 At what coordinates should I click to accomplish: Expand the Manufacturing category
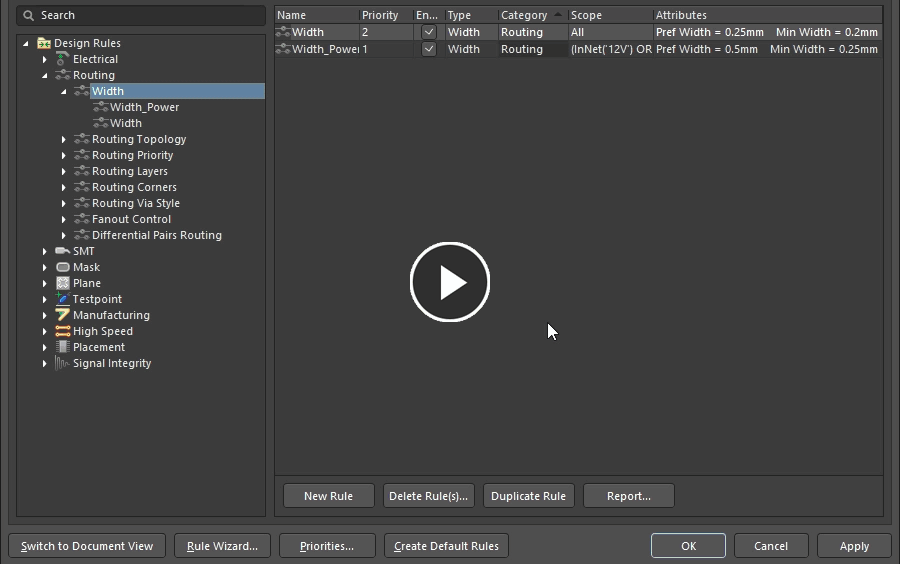tap(45, 315)
